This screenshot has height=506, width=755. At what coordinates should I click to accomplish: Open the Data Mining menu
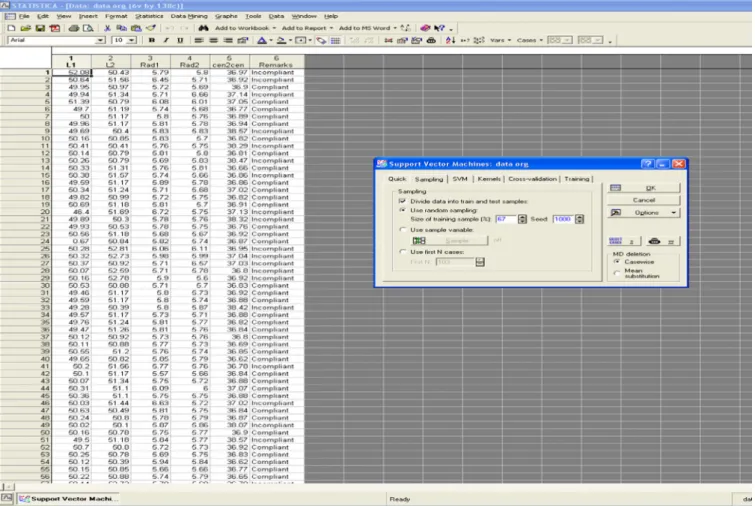coord(189,16)
